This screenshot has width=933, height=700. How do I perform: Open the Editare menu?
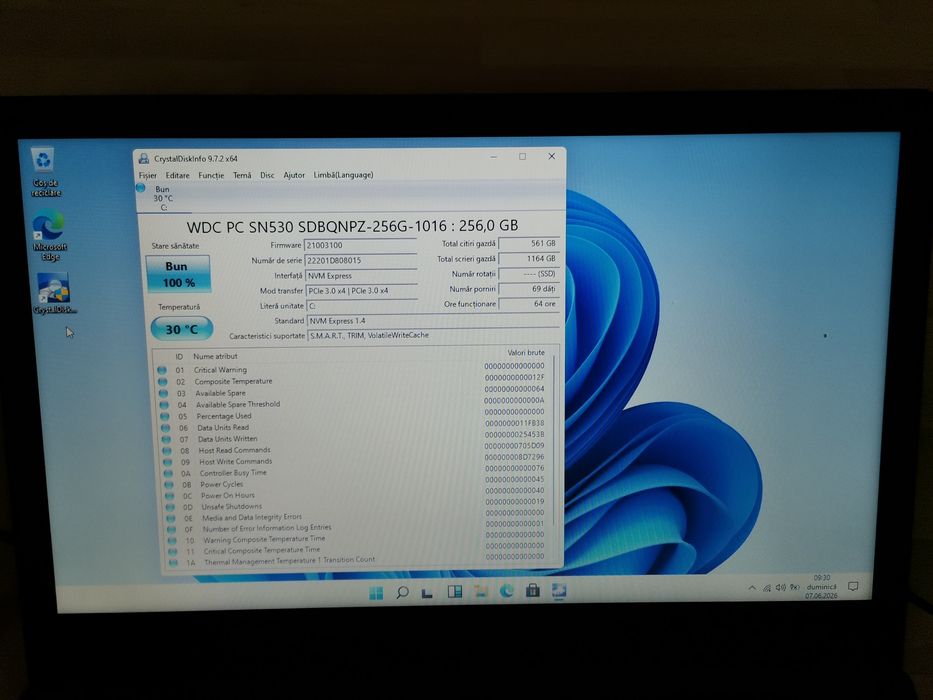click(177, 176)
